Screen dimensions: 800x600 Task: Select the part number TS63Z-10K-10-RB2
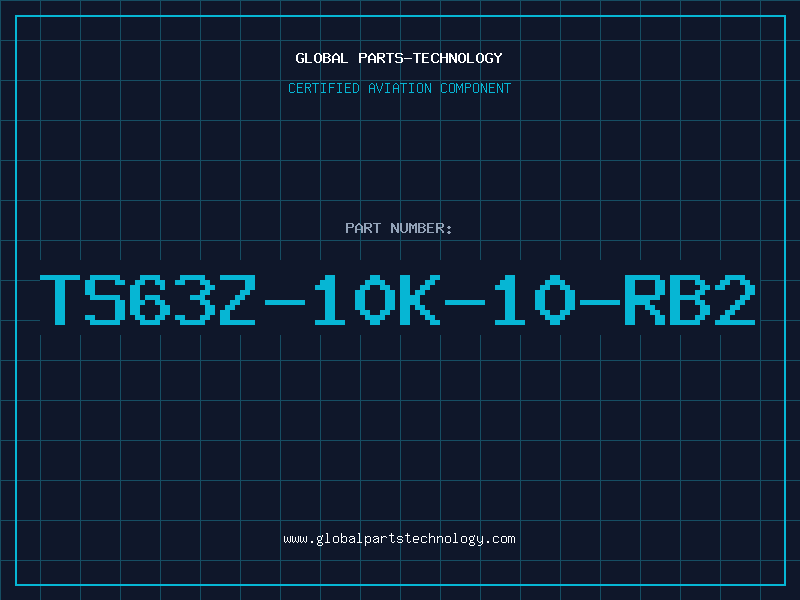click(398, 299)
